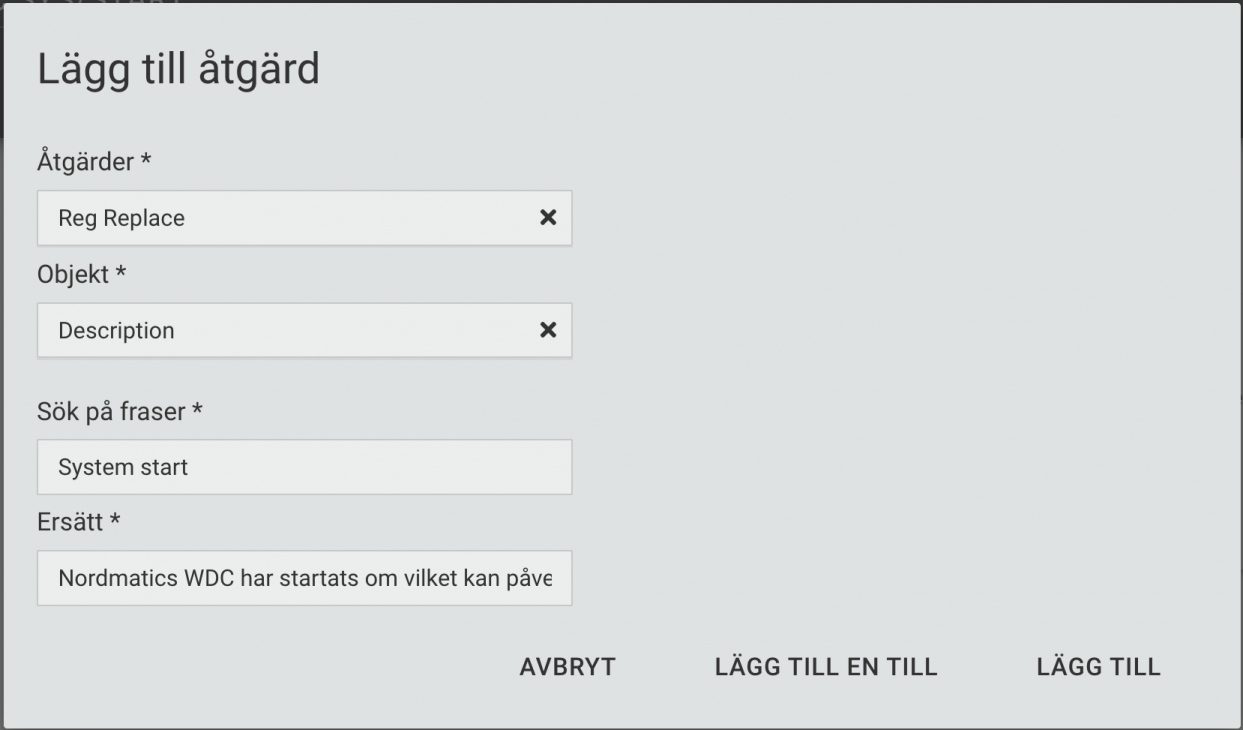Click the Description value in Objekt
The image size is (1243, 730).
point(116,330)
